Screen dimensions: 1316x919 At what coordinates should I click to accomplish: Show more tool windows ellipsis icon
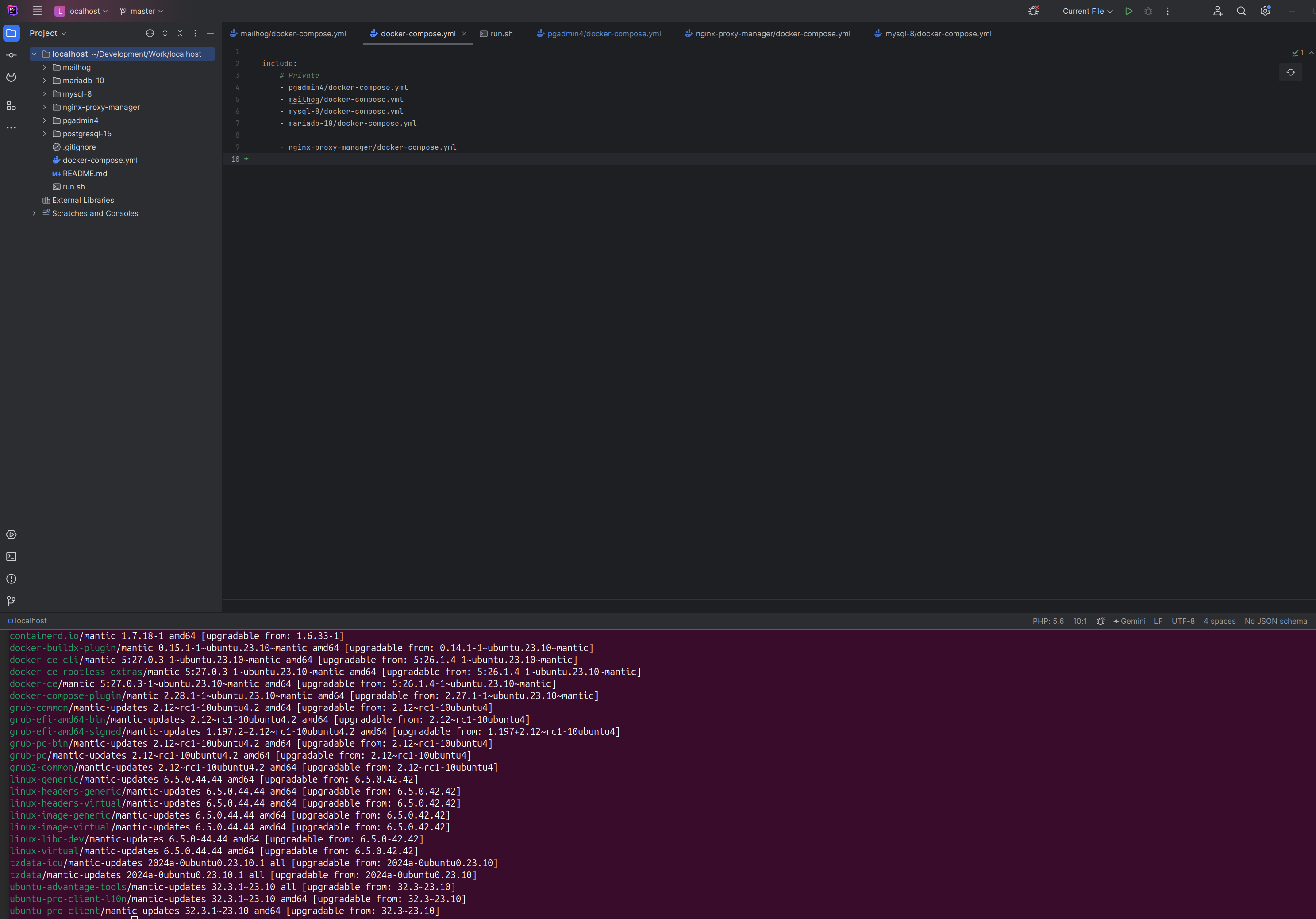(x=12, y=128)
